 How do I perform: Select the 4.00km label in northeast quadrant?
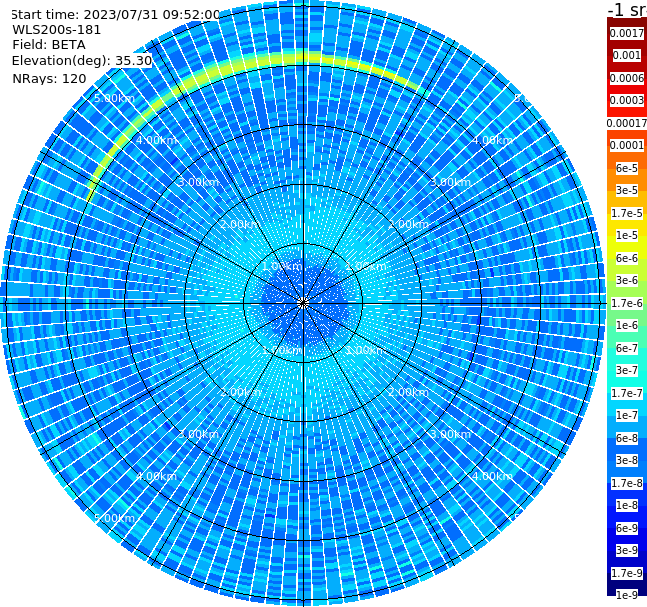492,140
